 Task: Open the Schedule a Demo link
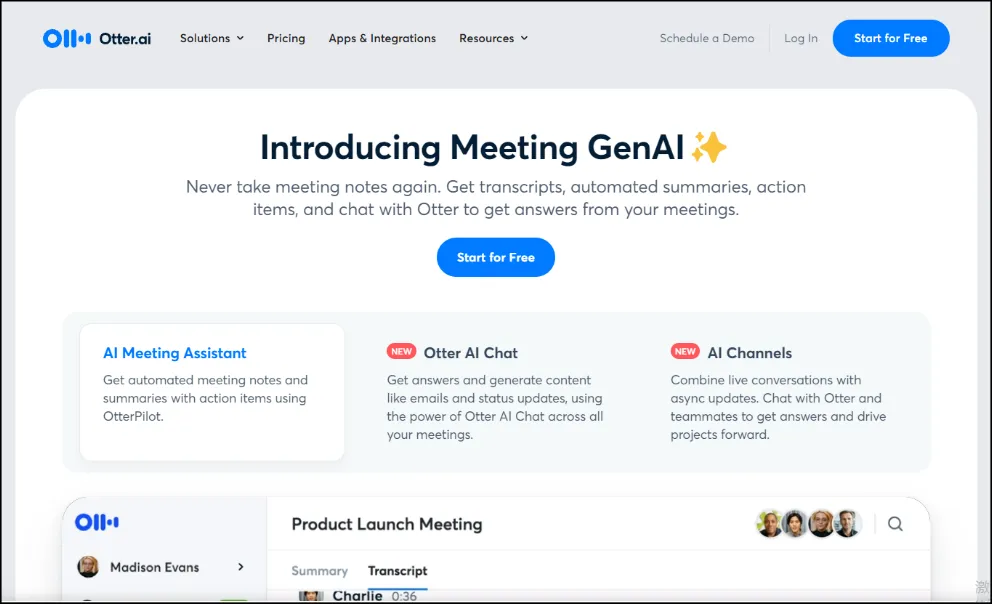coord(707,38)
